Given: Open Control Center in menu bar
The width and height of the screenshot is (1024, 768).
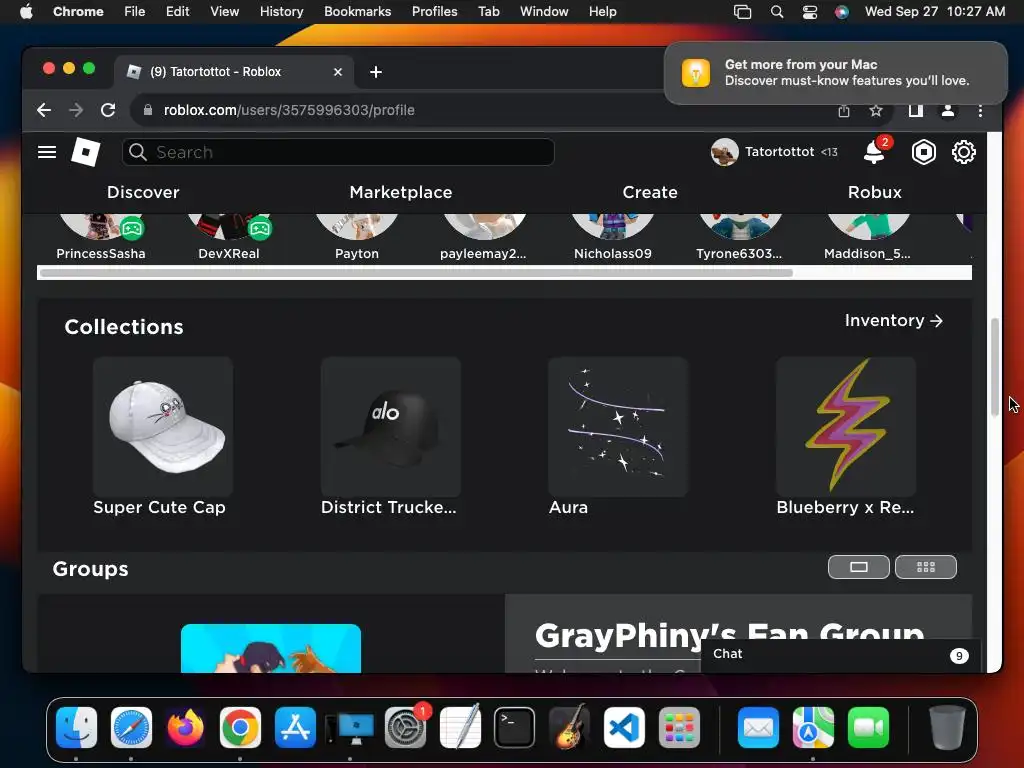Looking at the screenshot, I should 810,12.
